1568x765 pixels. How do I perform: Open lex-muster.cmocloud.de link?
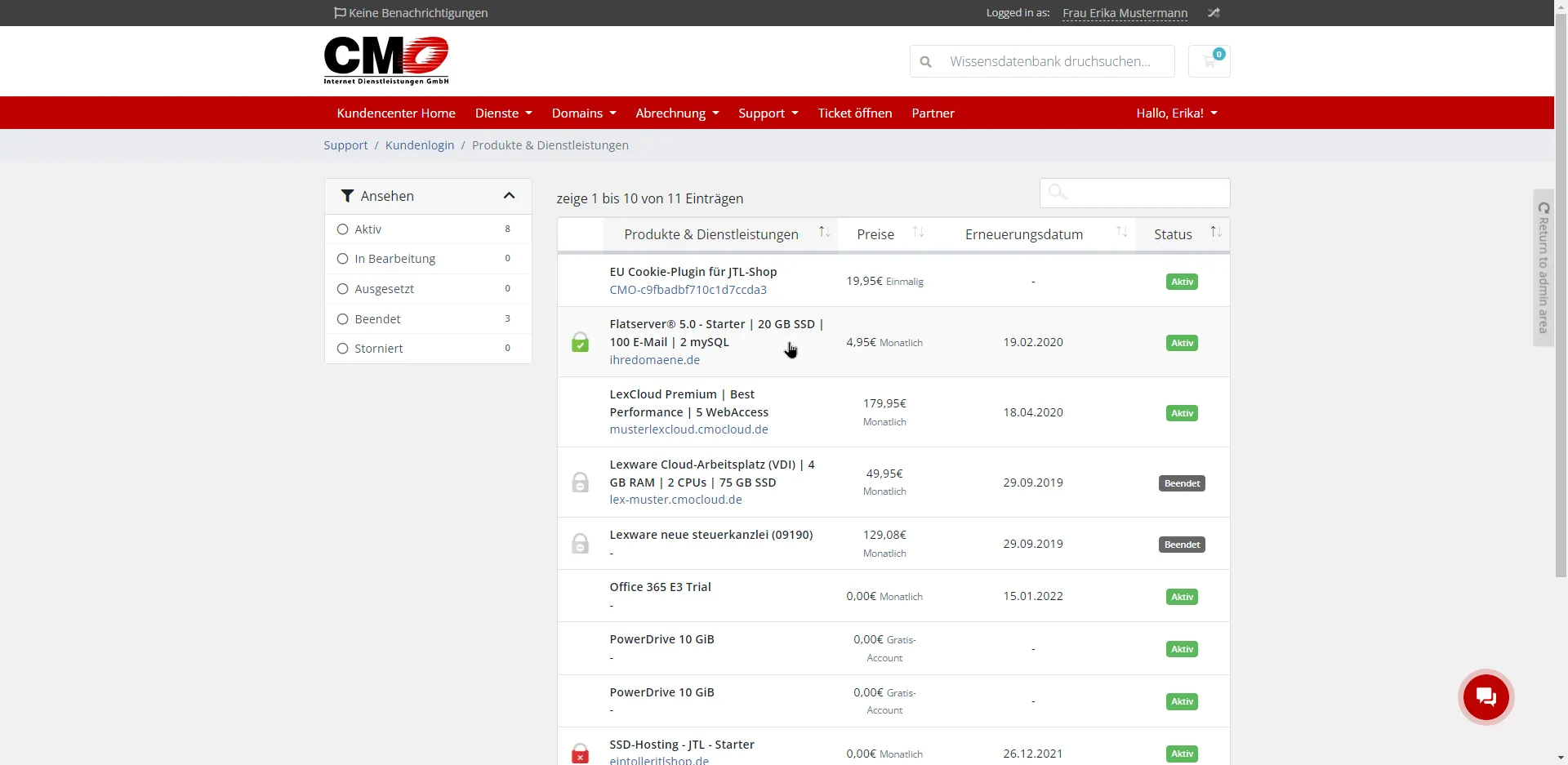675,500
